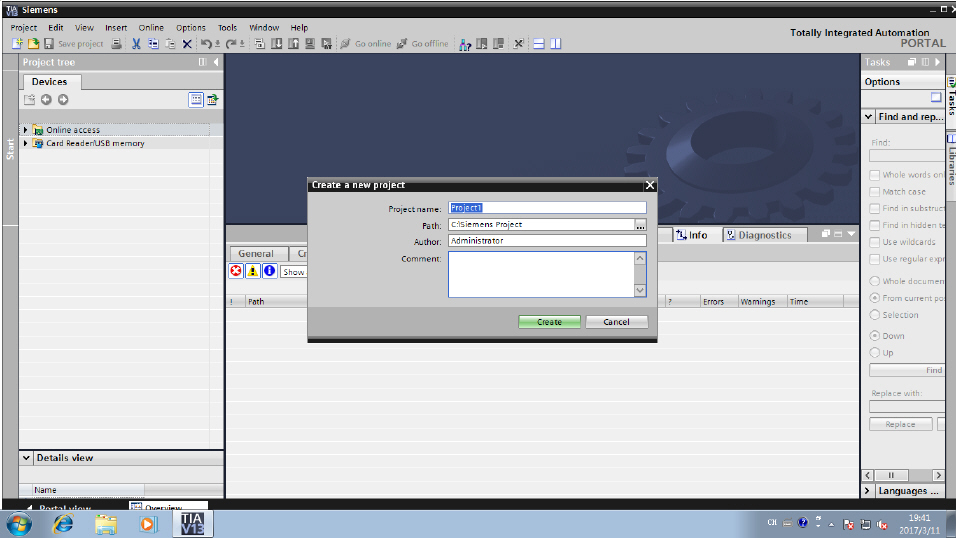
Task: Click the Open project toolbar icon
Action: 34,44
